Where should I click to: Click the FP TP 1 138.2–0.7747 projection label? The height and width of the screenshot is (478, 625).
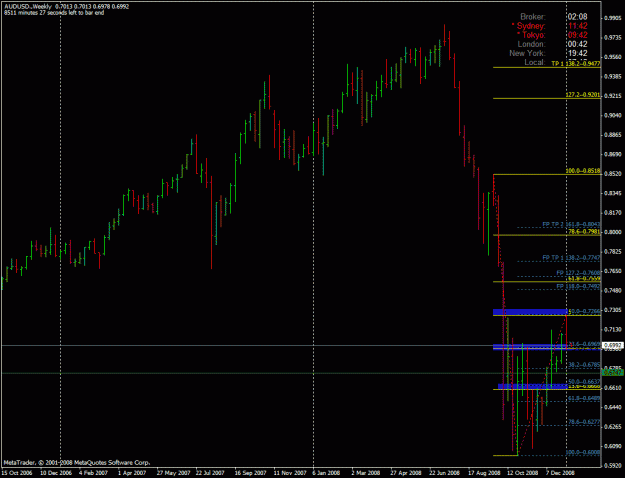click(x=571, y=258)
